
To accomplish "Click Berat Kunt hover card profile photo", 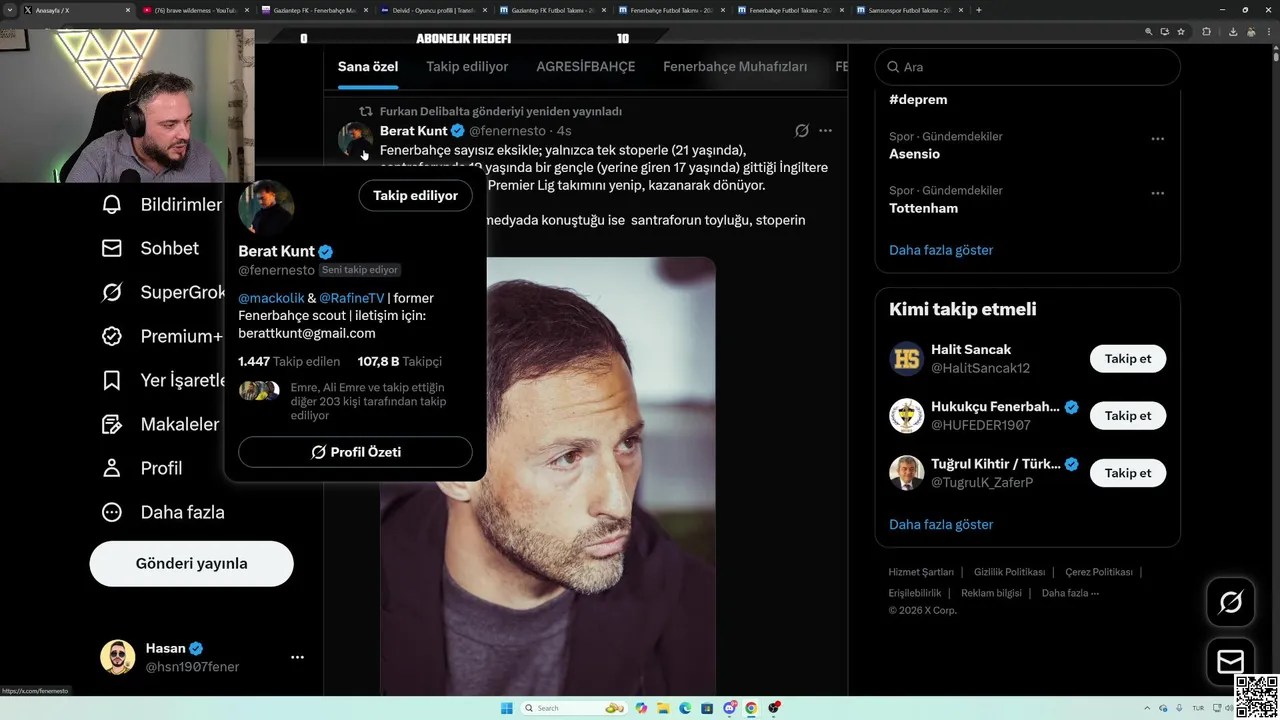I will (x=266, y=208).
